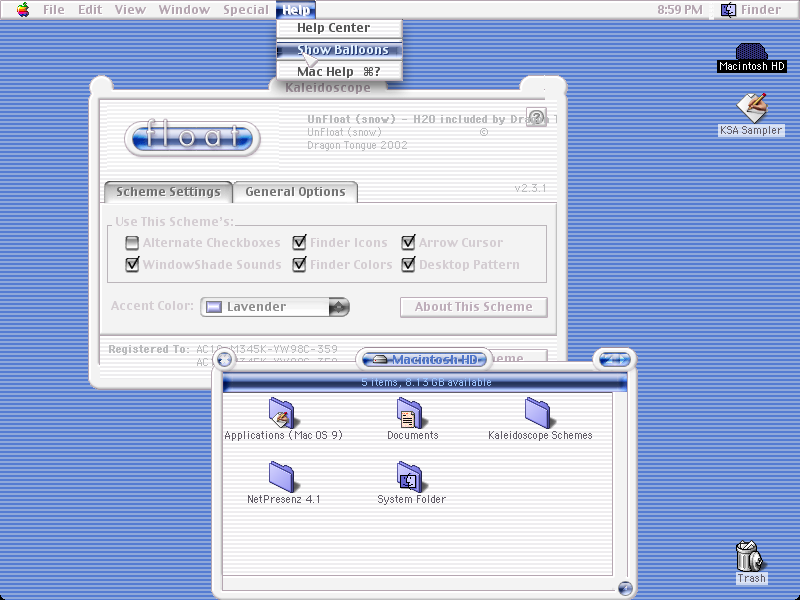Select the KSA Sampler desktop icon
800x600 pixels.
pyautogui.click(x=752, y=108)
